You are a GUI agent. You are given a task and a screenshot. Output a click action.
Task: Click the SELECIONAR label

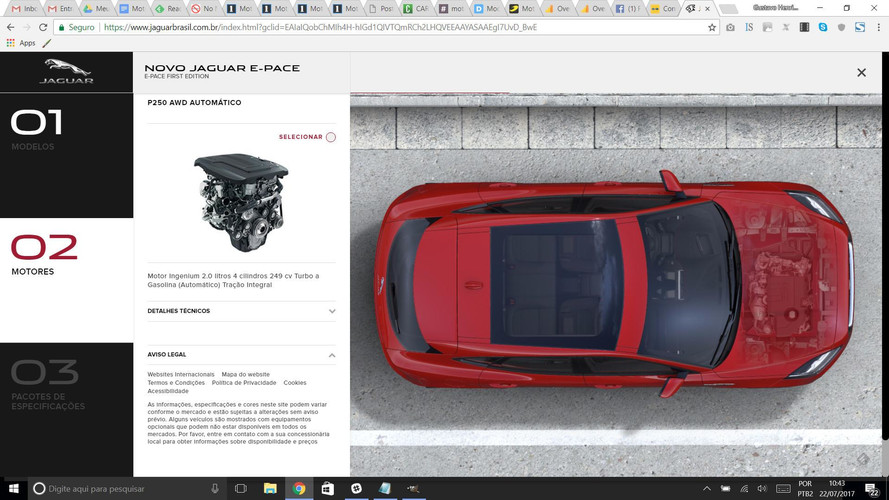coord(300,137)
